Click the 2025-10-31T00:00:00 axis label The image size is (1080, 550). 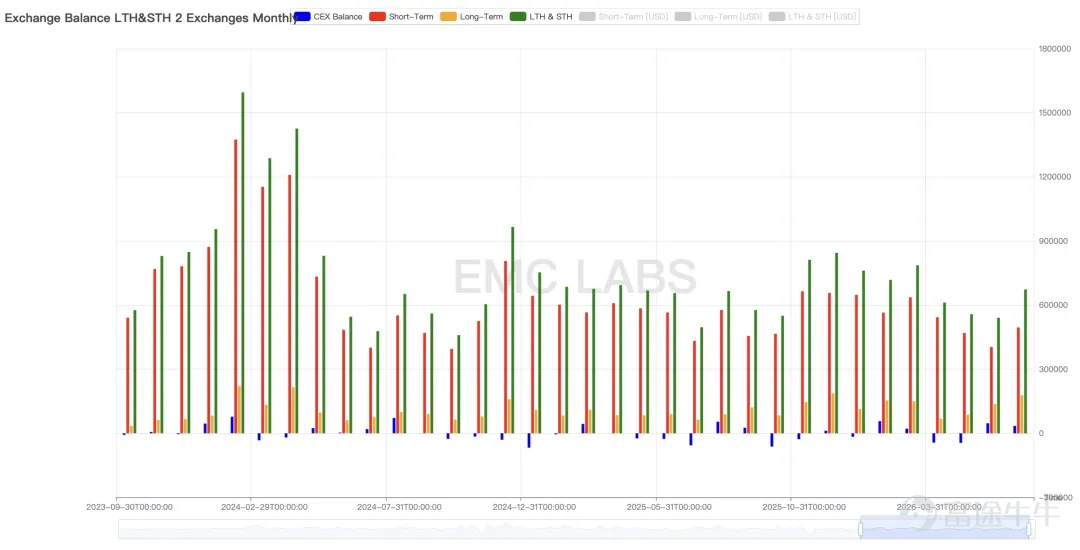tap(804, 507)
